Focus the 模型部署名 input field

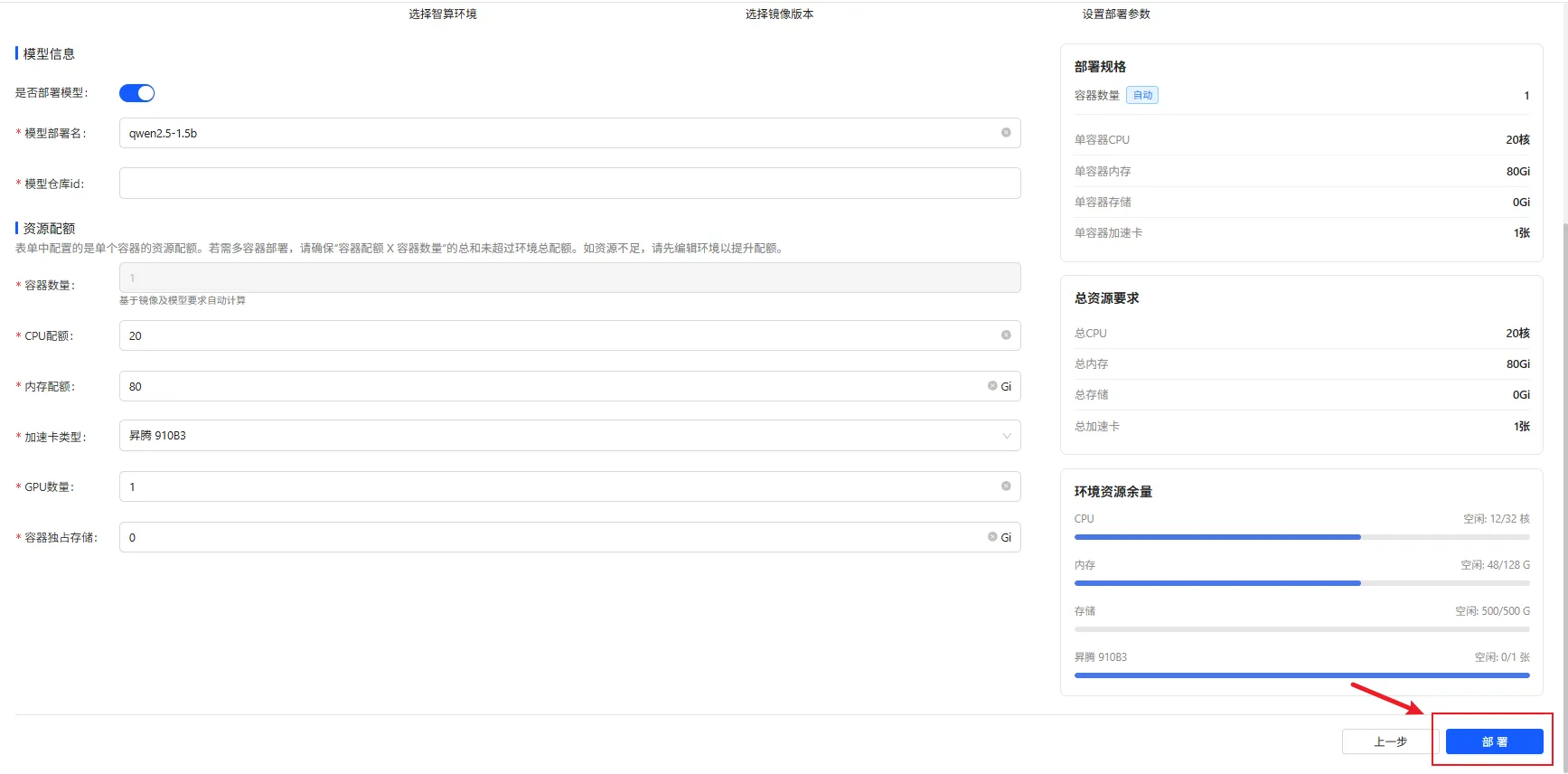pos(570,133)
